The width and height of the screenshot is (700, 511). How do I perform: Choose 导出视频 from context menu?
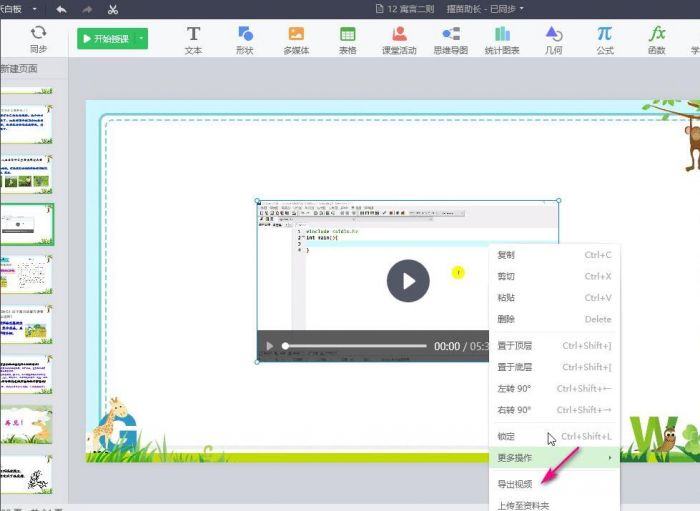tap(515, 483)
